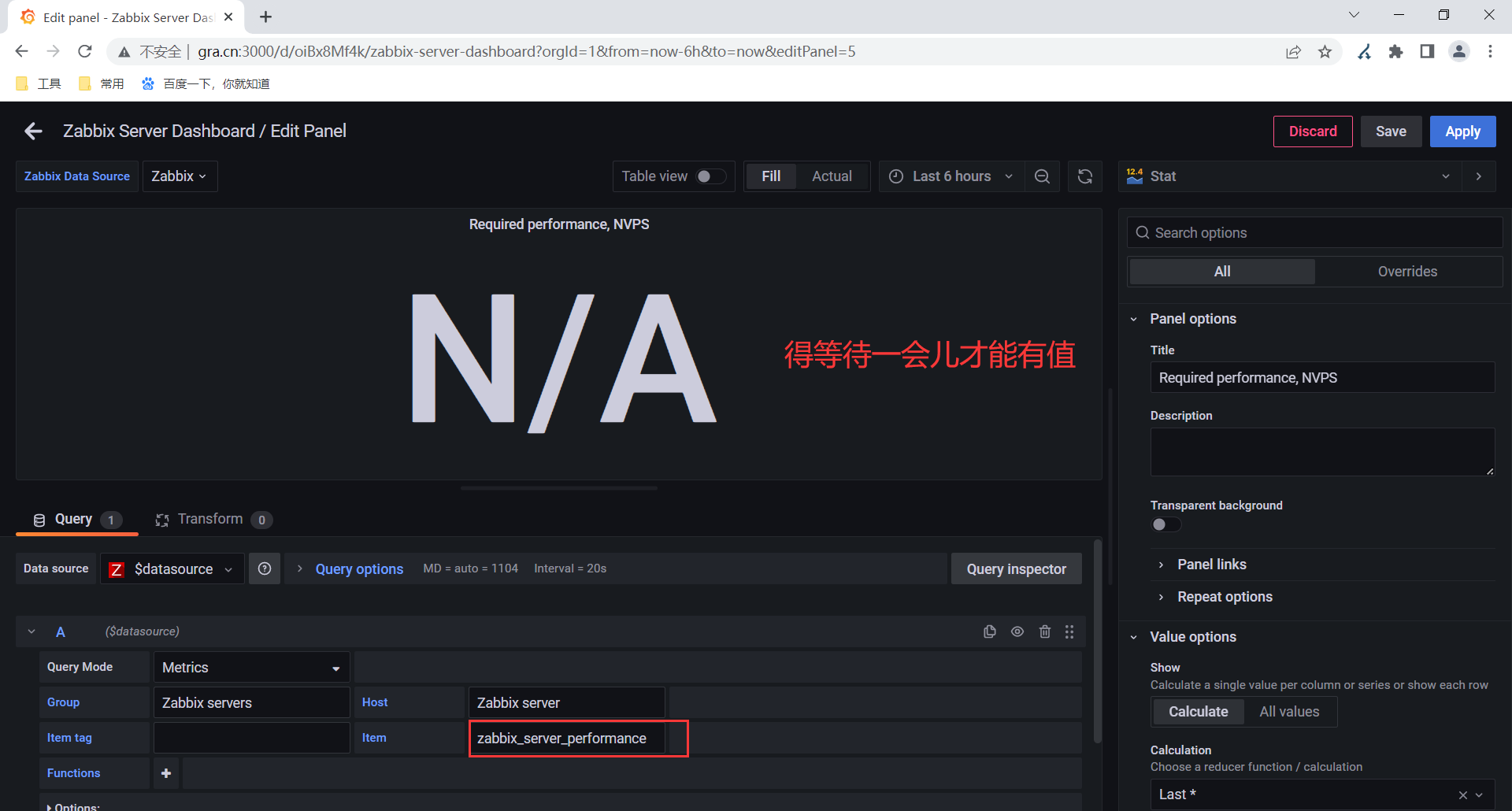Toggle the Table view switch
This screenshot has height=811, width=1512.
(711, 176)
